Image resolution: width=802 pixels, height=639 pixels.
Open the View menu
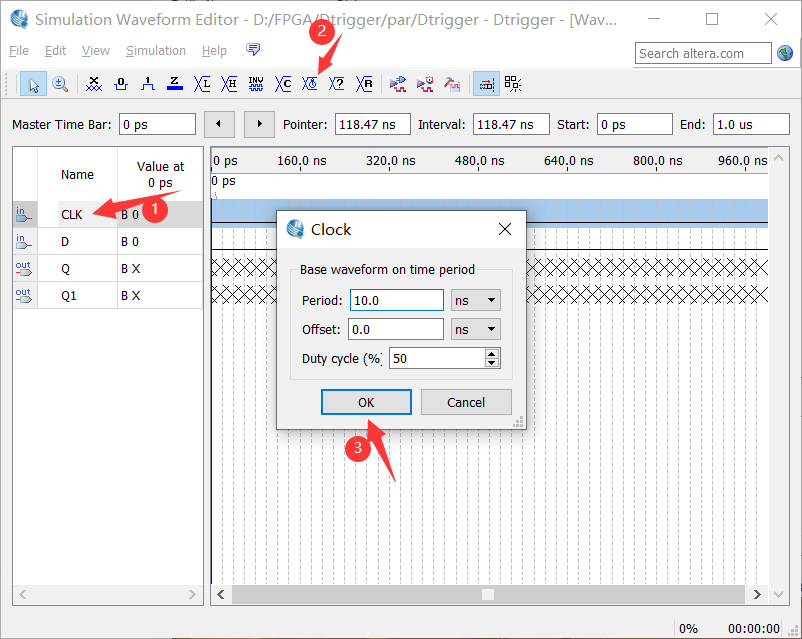(x=96, y=51)
